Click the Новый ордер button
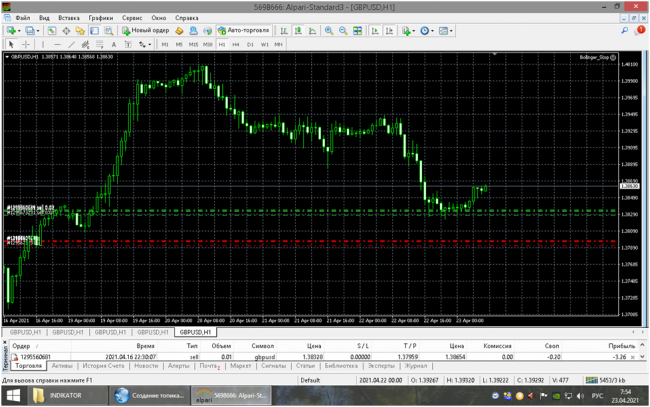 tap(147, 31)
